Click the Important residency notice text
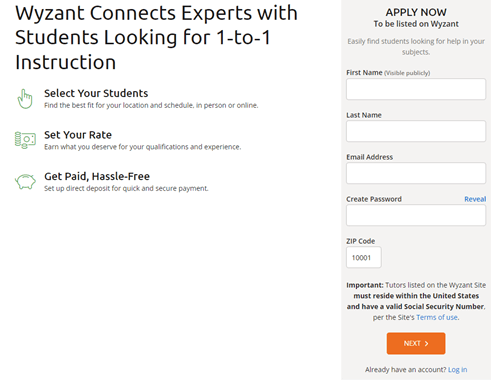 [x=416, y=301]
